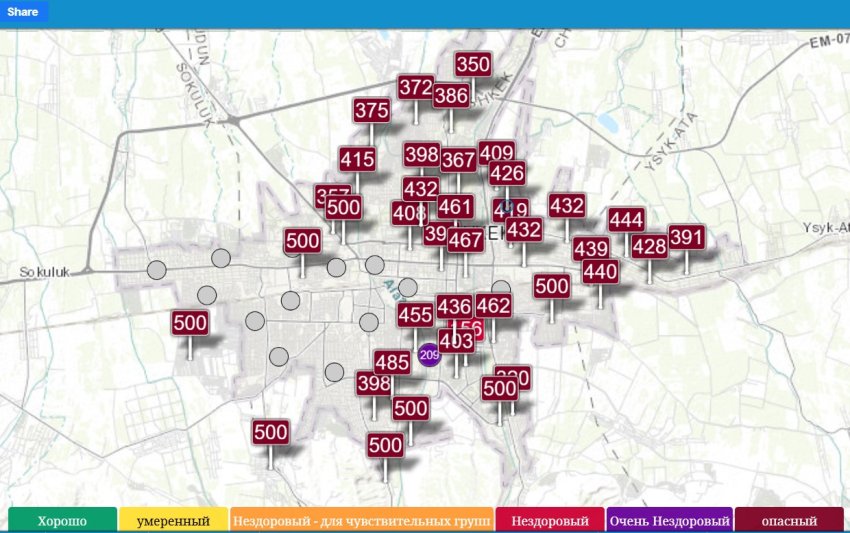This screenshot has width=850, height=533.
Task: Open the 440 air quality marker
Action: (600, 271)
